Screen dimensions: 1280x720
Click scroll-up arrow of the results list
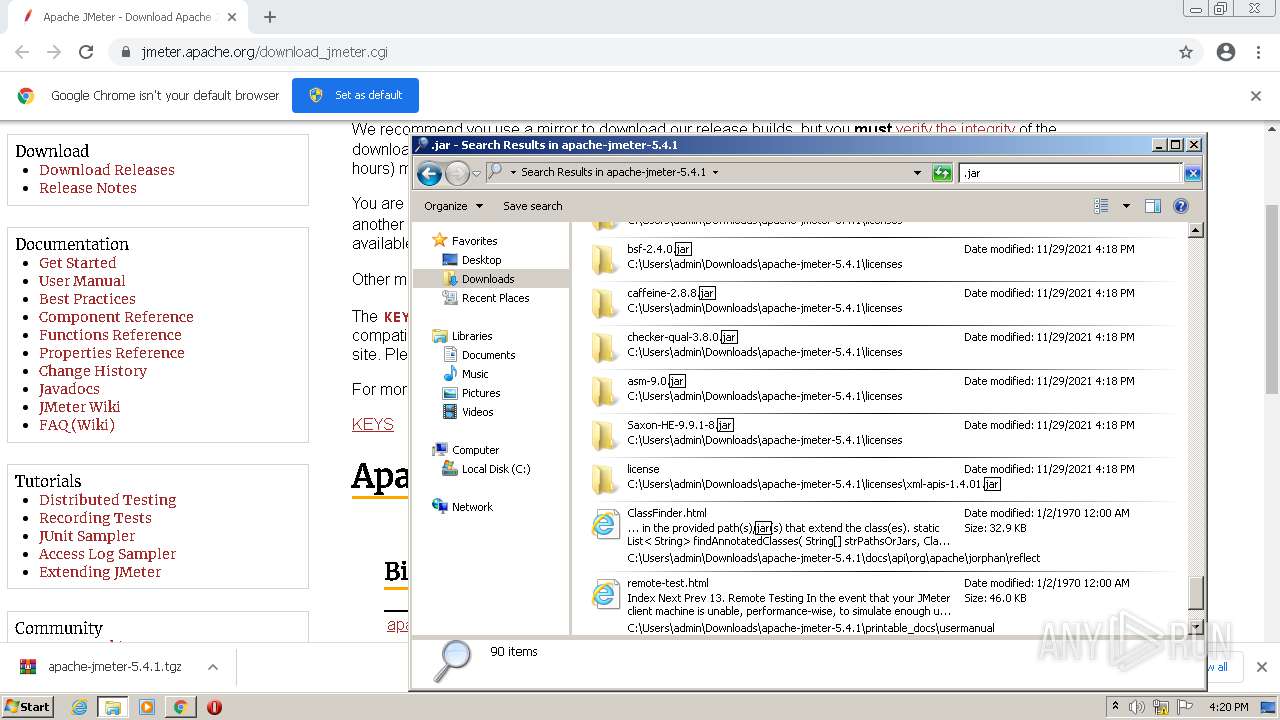(1195, 230)
